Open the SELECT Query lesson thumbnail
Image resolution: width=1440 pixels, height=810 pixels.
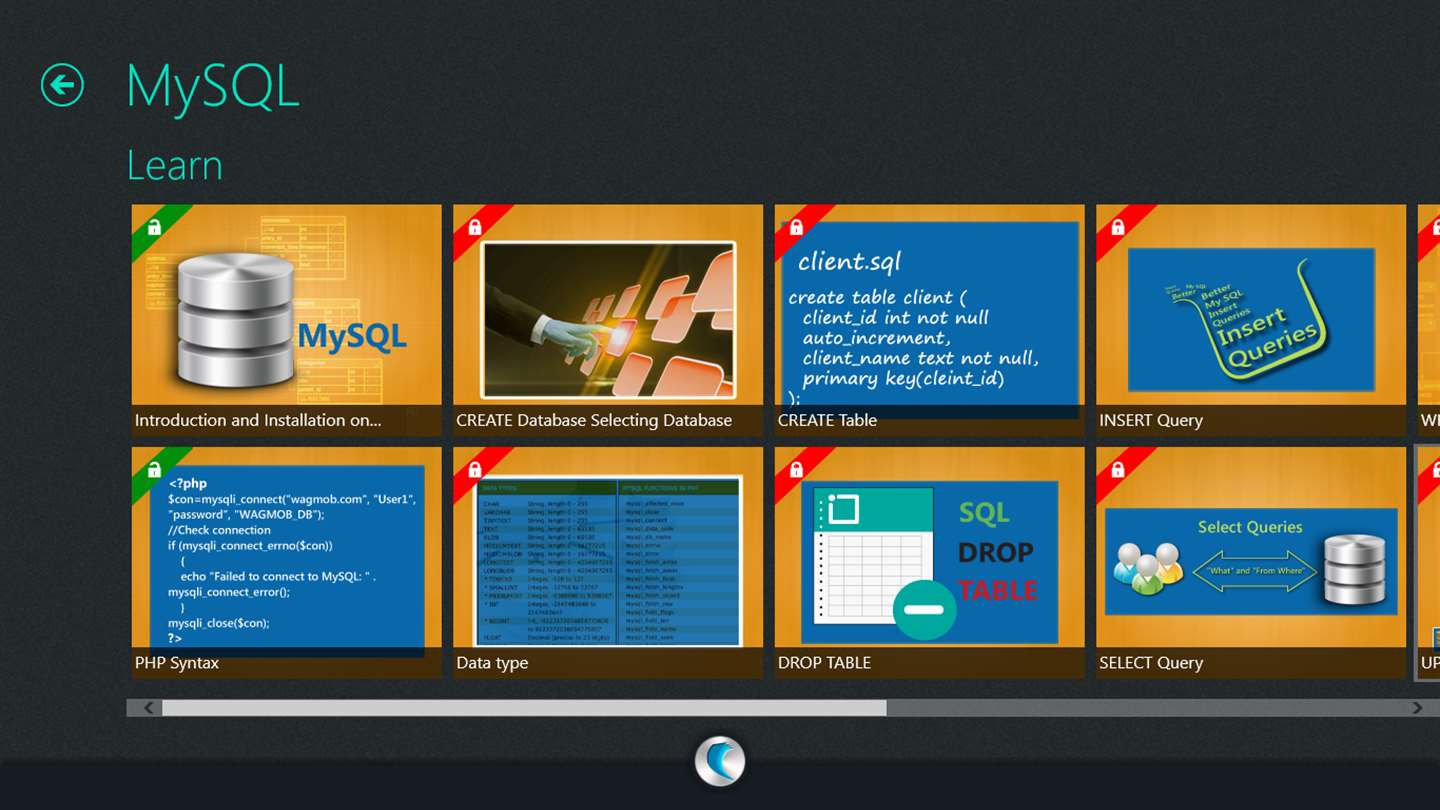(x=1251, y=562)
